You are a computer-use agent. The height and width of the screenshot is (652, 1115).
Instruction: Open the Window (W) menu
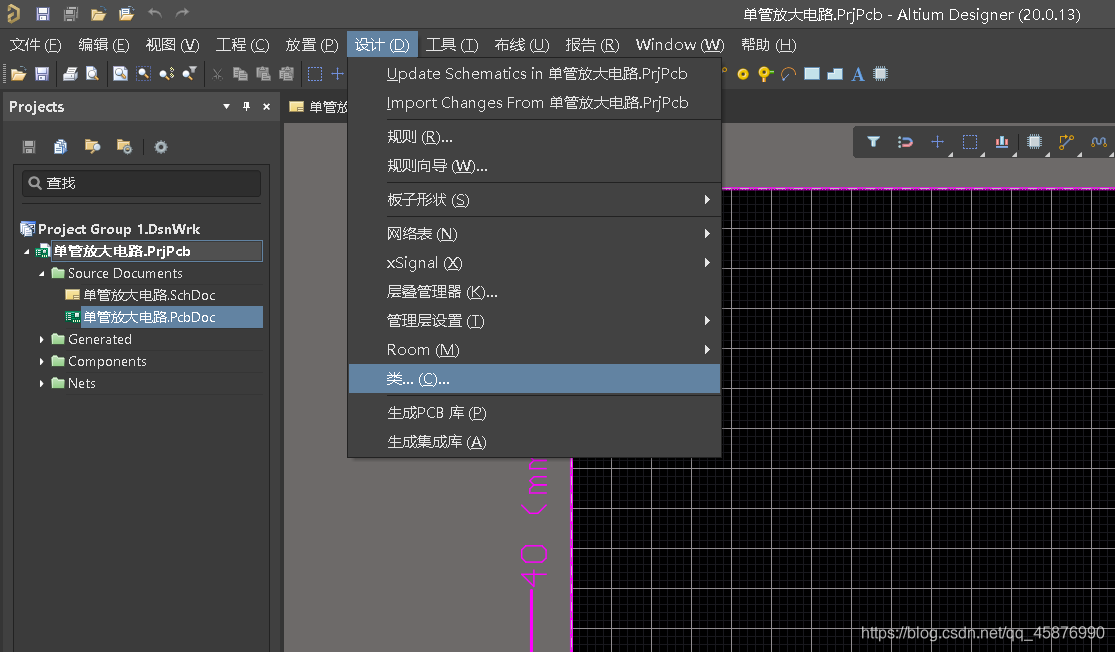point(680,45)
